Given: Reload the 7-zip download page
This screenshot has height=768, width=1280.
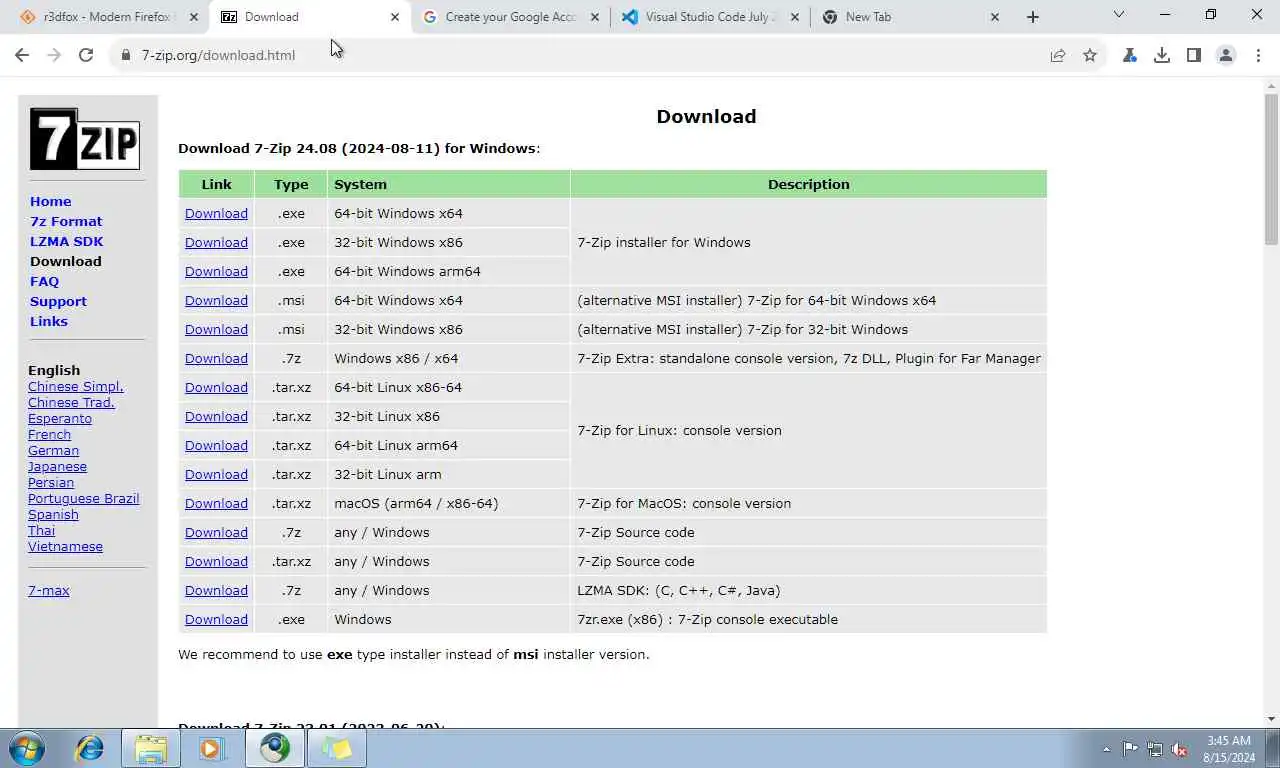Looking at the screenshot, I should (x=86, y=55).
